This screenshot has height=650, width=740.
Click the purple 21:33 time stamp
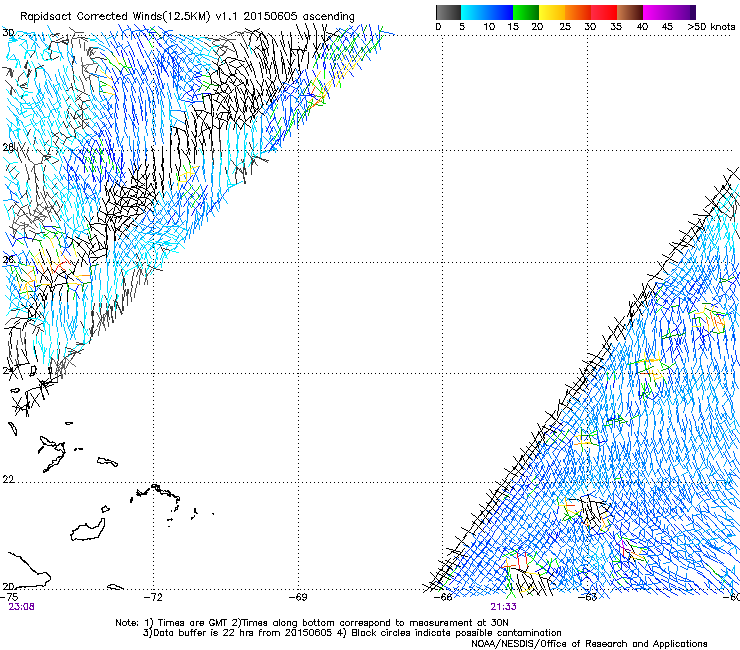point(503,607)
